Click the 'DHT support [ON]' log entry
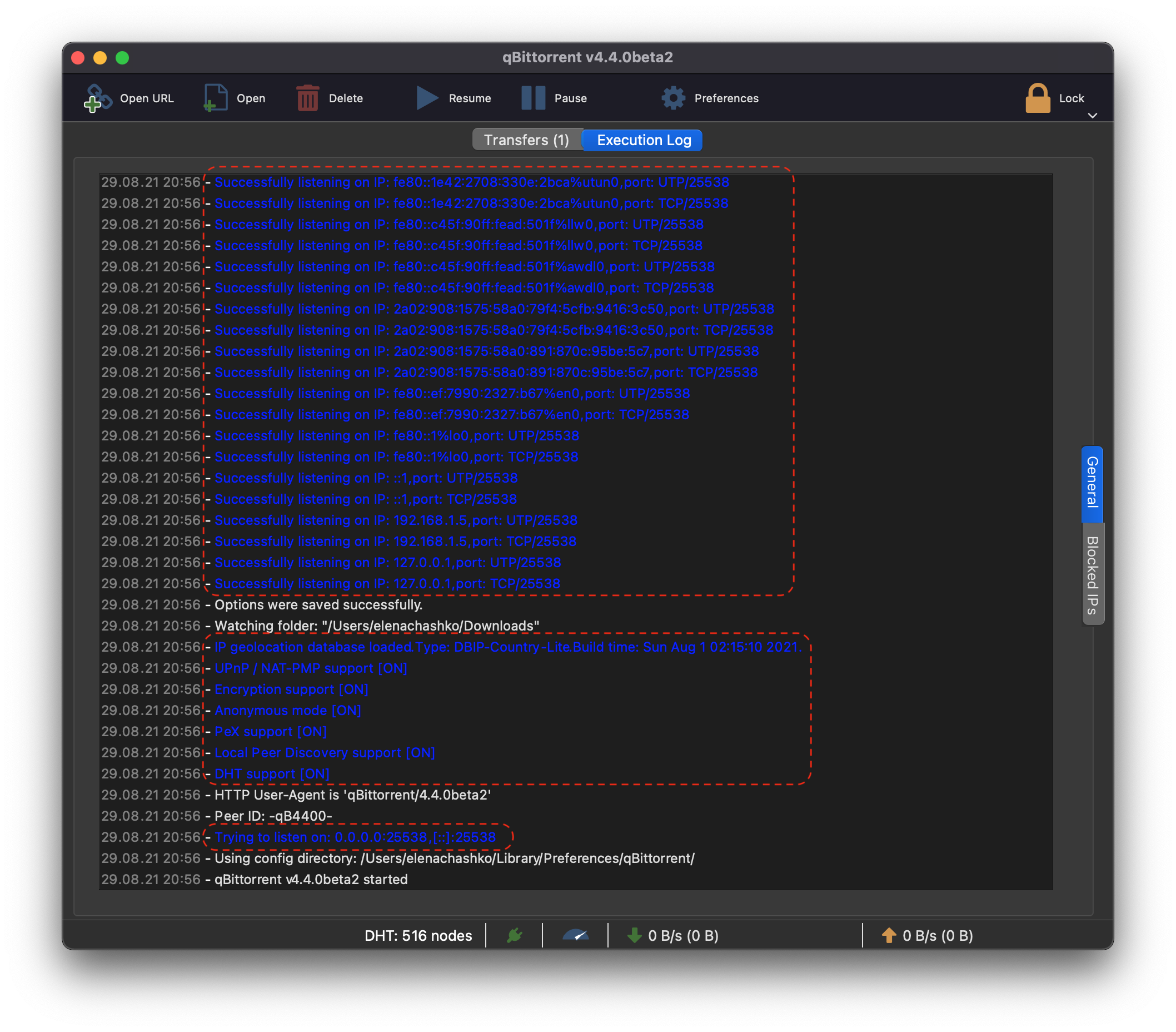Screen dimensions: 1176x1032 tap(272, 774)
